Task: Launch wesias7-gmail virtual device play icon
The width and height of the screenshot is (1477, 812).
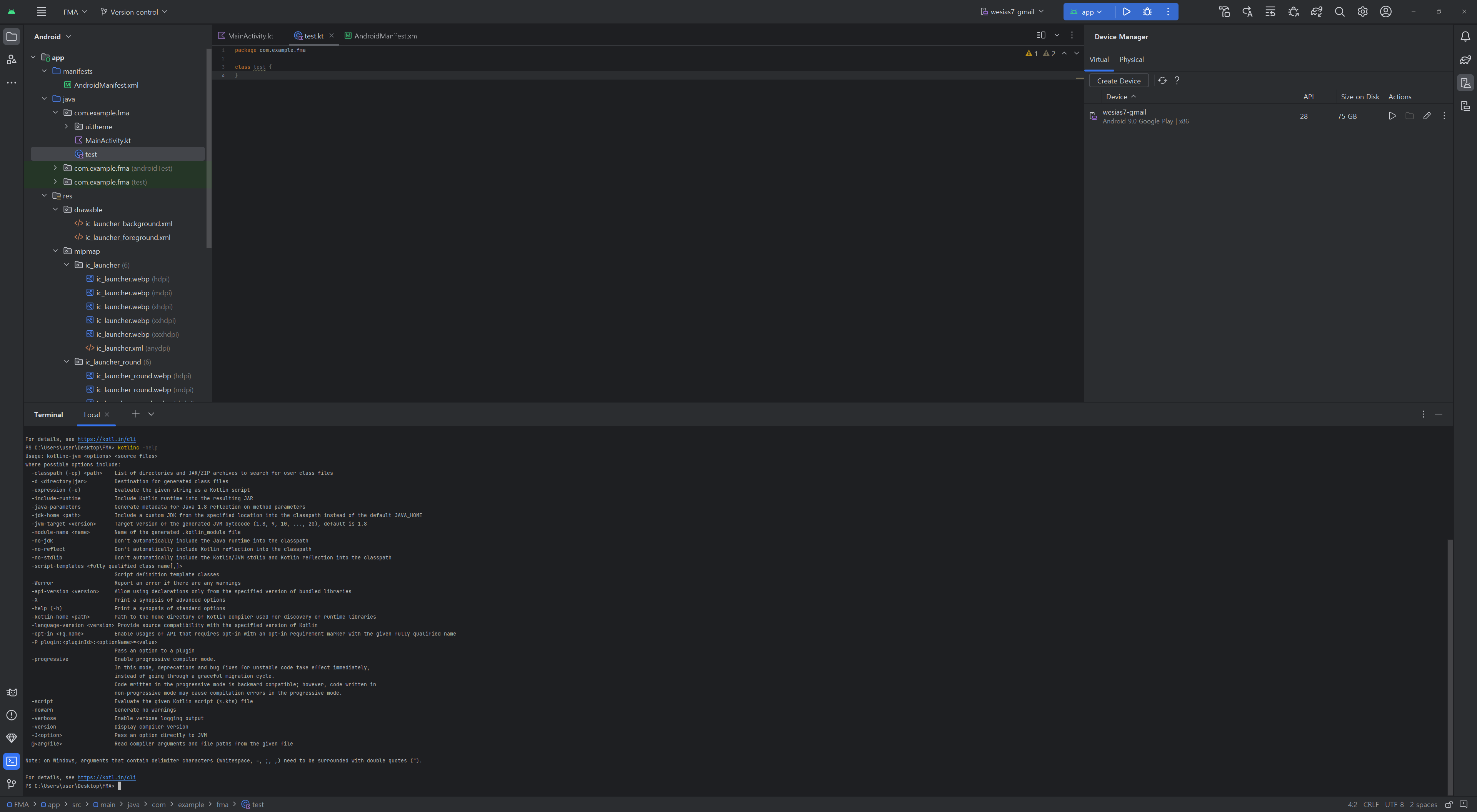Action: [x=1392, y=116]
